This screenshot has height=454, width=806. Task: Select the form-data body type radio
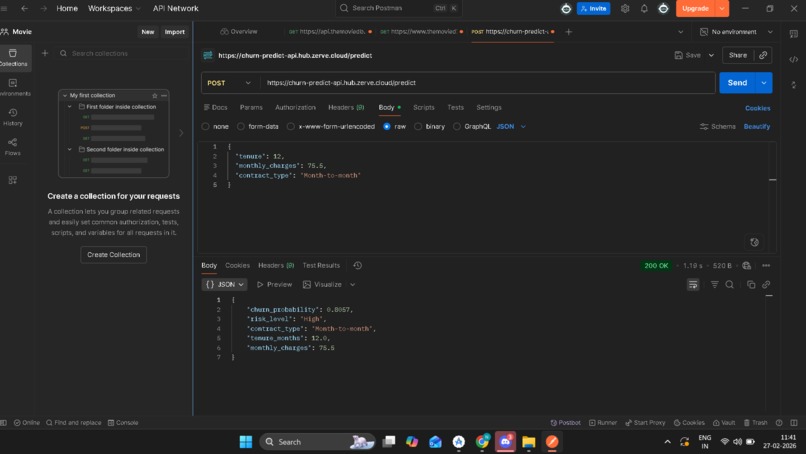[241, 126]
